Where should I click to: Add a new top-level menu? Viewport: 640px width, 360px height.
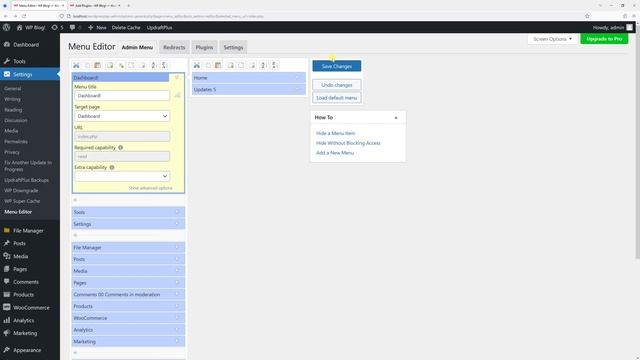(x=110, y=65)
